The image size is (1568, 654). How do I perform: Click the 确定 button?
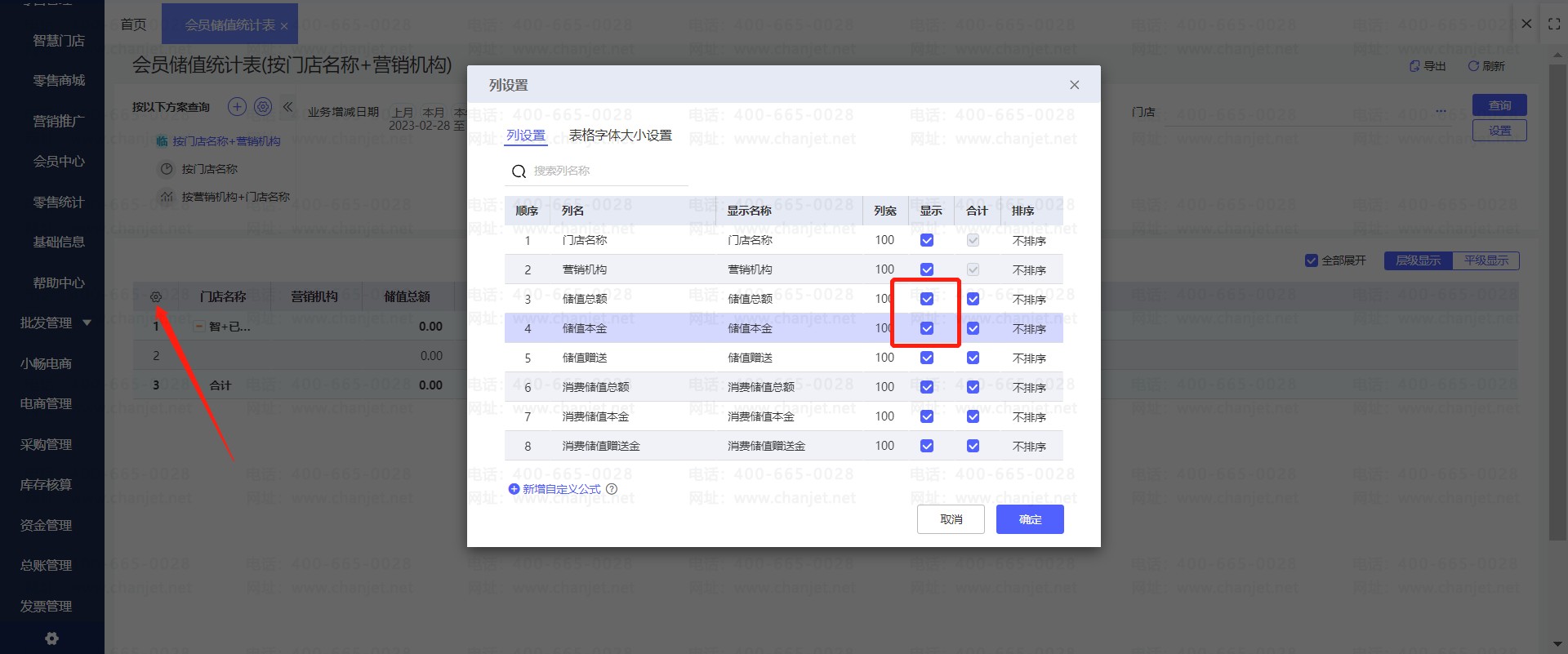click(1030, 519)
